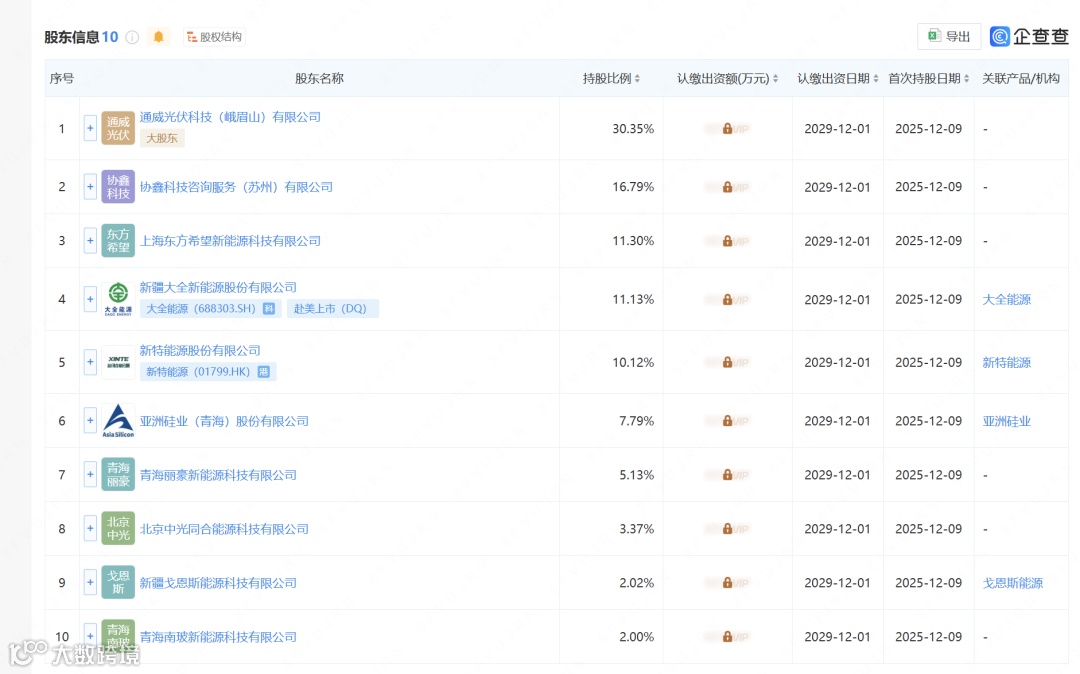The width and height of the screenshot is (1080, 674).
Task: Click the 协鑫科技 company logo
Action: pos(118,187)
